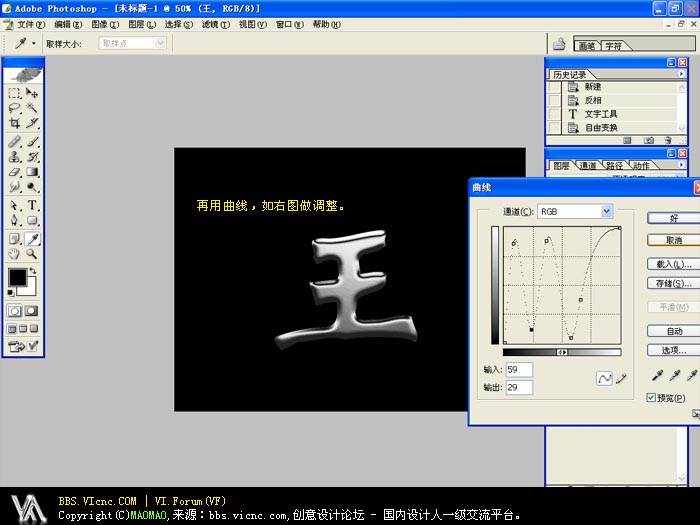Toggle snapshot source box beside 反相 history state
The image size is (700, 525).
(x=554, y=101)
